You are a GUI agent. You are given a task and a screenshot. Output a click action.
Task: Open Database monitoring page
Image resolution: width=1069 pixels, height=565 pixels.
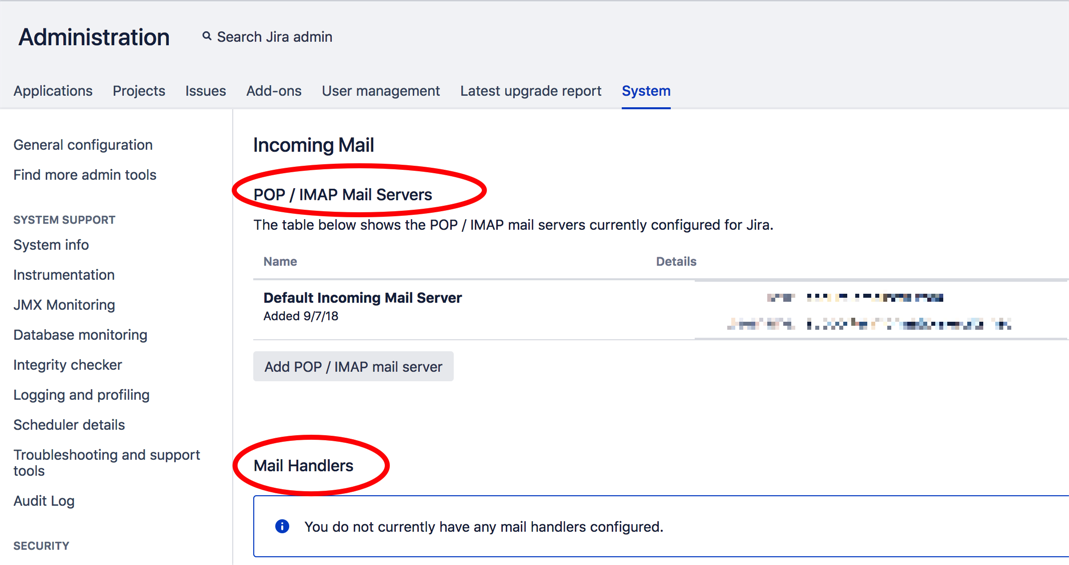click(80, 335)
